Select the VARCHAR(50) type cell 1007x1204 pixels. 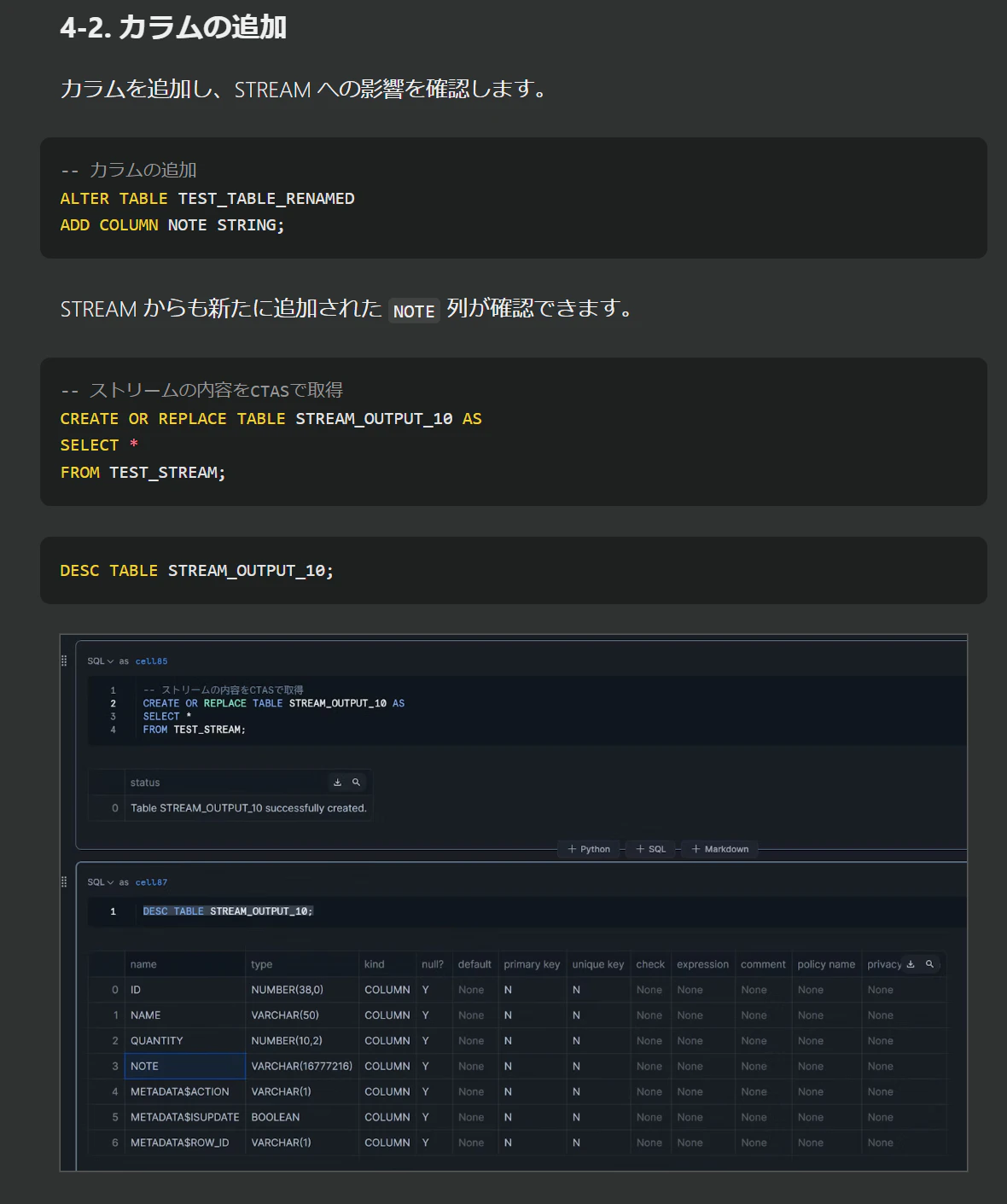click(302, 1015)
